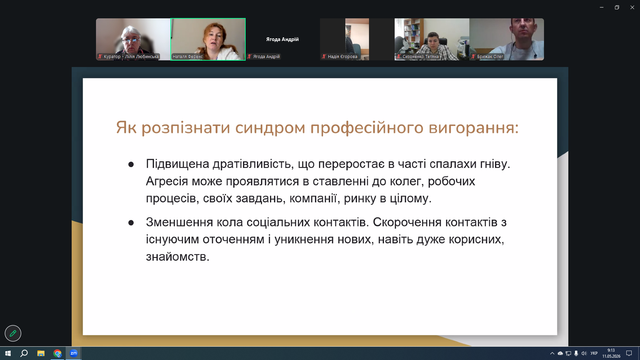Show hidden system tray icons
Image resolution: width=640 pixels, height=360 pixels.
[x=552, y=353]
